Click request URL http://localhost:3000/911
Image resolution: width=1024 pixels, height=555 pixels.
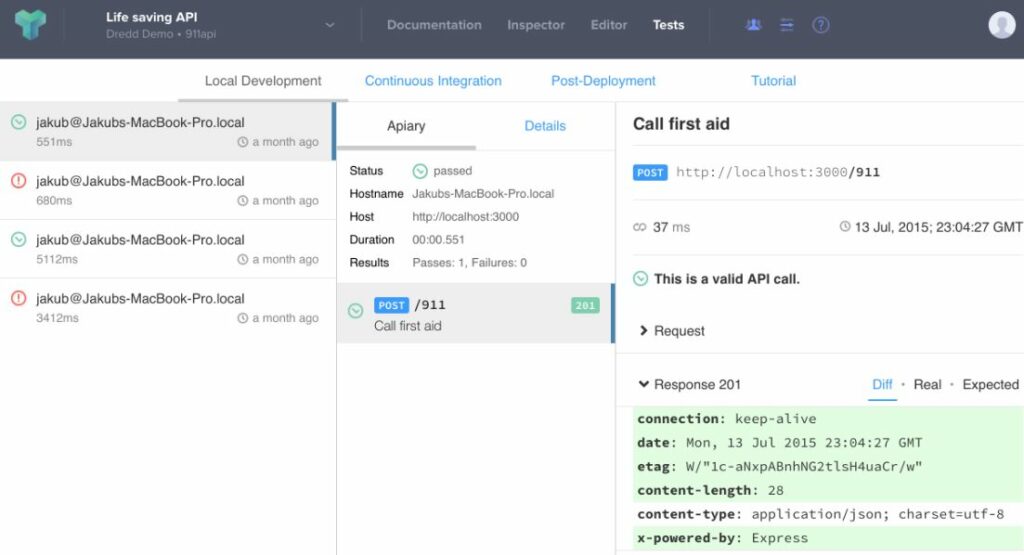click(778, 172)
